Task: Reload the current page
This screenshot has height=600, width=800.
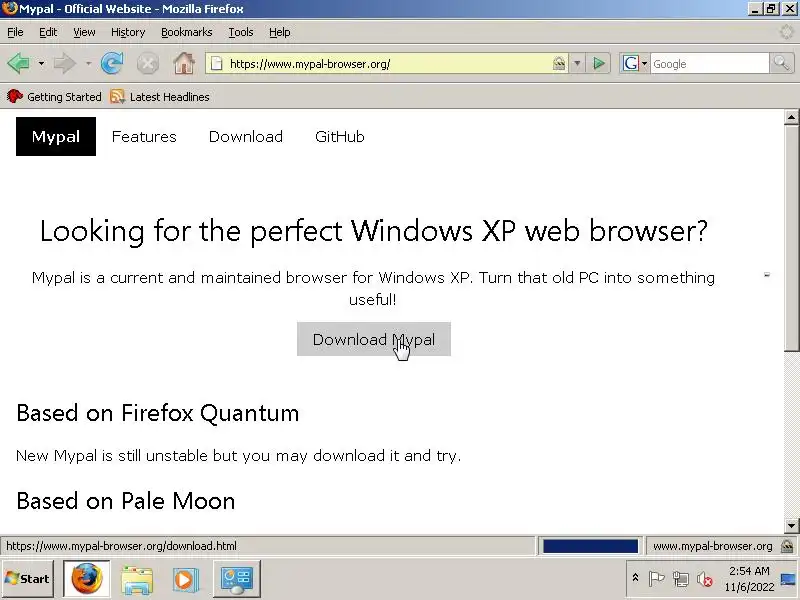Action: [x=112, y=64]
